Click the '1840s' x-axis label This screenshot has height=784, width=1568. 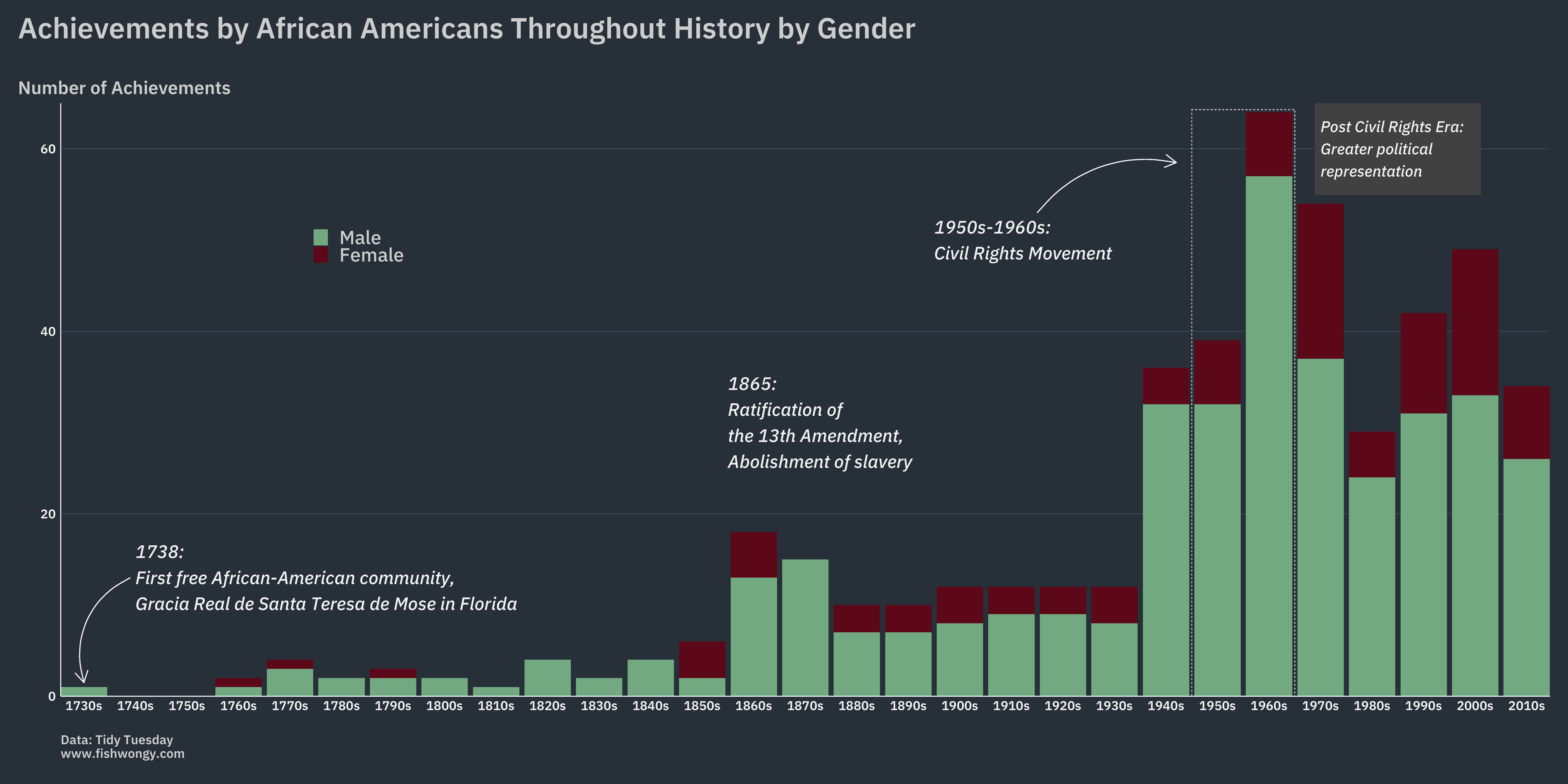pos(651,706)
